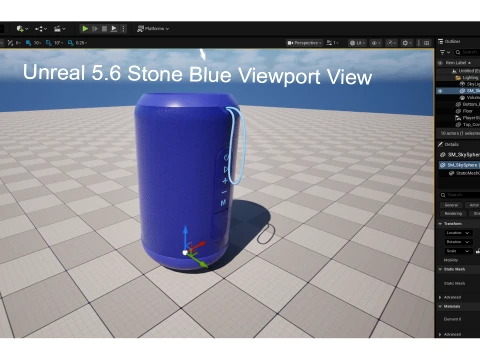The width and height of the screenshot is (480, 360).
Task: Open the viewport Show flags eye dropdown
Action: click(376, 43)
